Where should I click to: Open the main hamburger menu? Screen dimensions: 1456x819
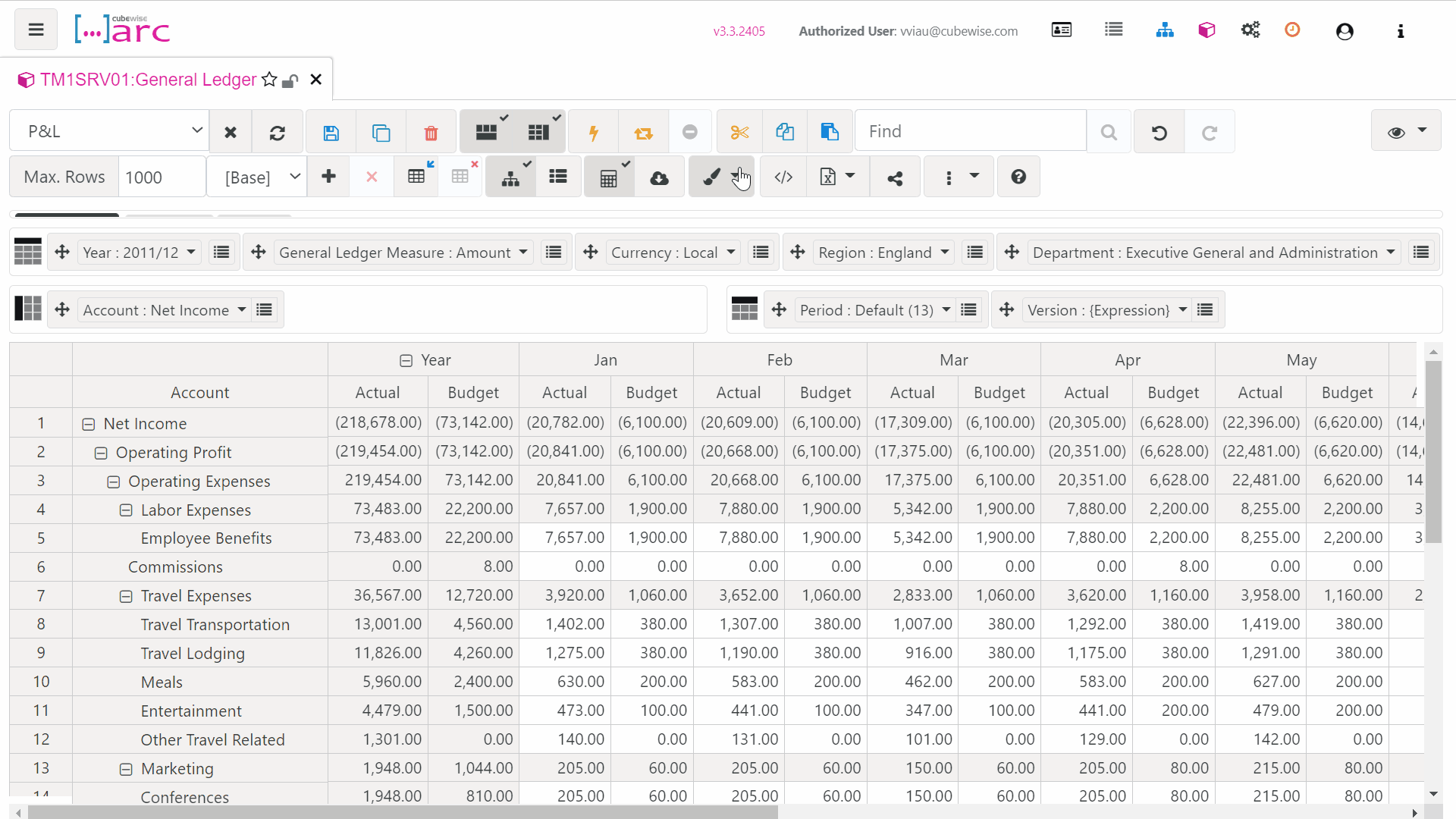coord(36,30)
